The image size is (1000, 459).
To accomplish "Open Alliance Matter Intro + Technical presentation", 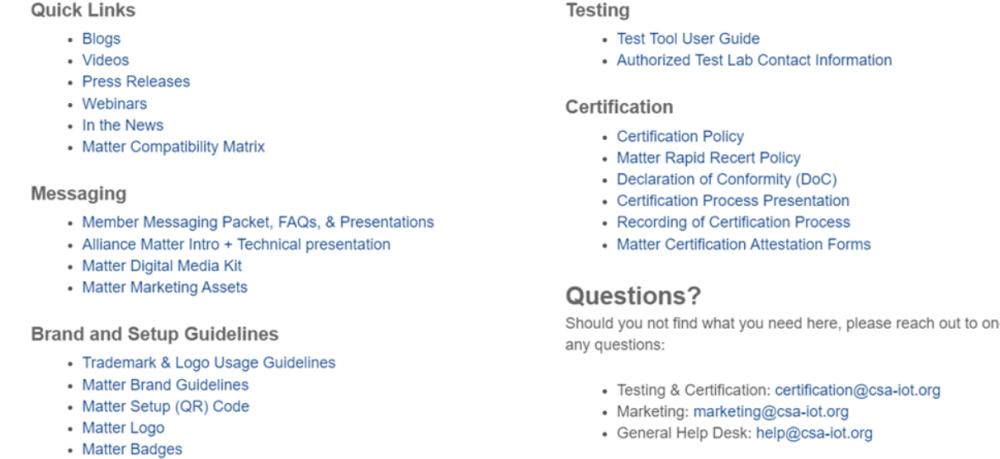I will coord(236,244).
